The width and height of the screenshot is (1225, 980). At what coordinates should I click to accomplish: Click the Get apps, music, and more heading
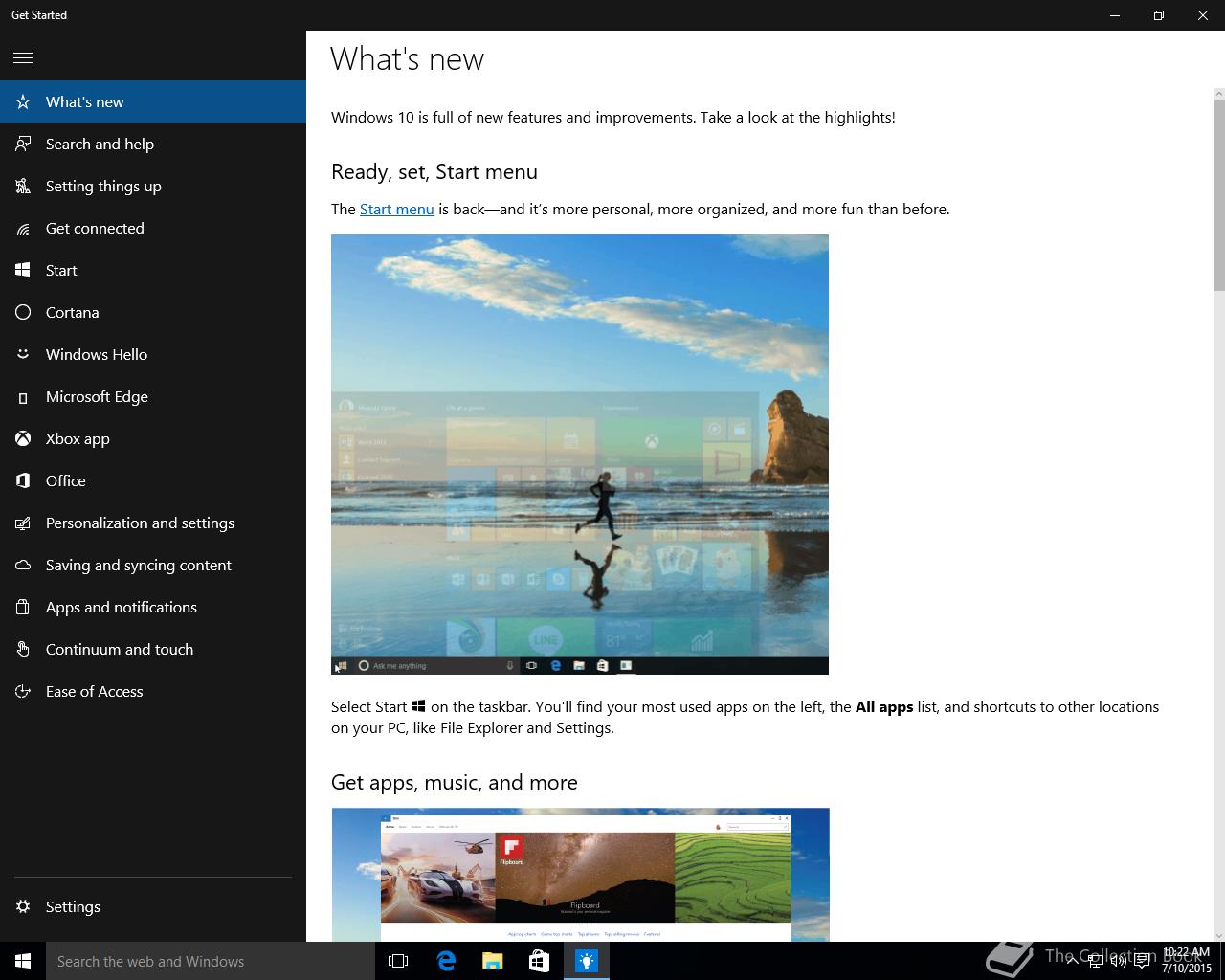455,783
